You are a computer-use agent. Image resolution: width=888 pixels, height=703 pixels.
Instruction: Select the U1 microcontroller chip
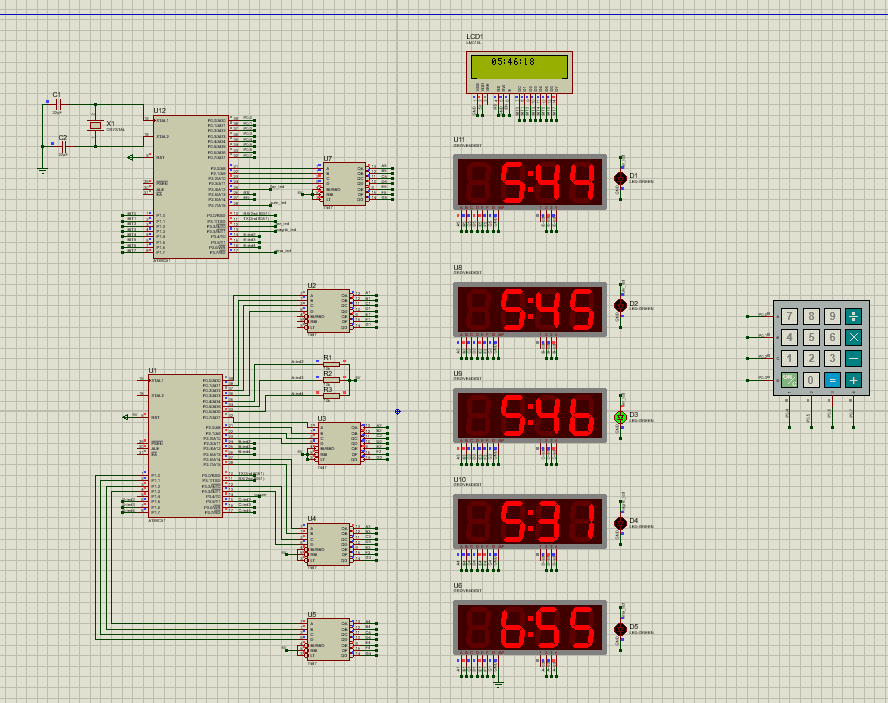[x=185, y=446]
